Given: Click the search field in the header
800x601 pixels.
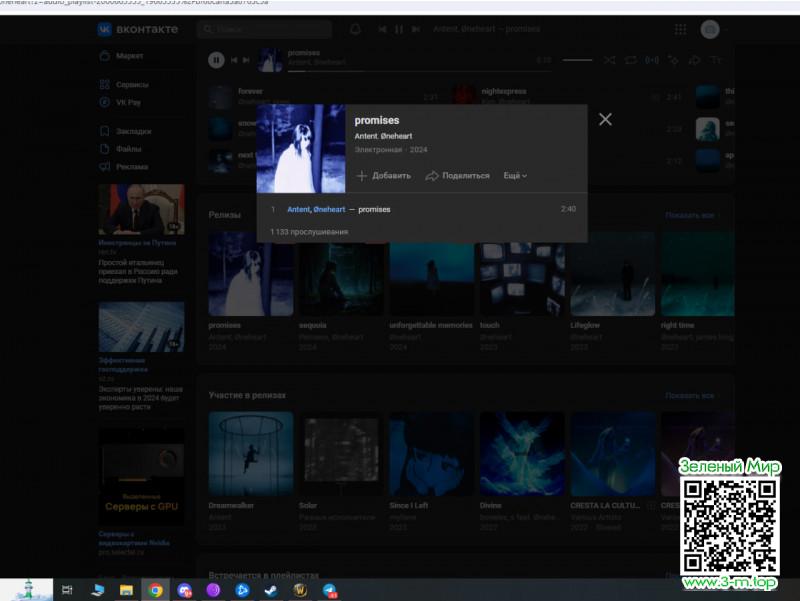Looking at the screenshot, I should (x=265, y=30).
